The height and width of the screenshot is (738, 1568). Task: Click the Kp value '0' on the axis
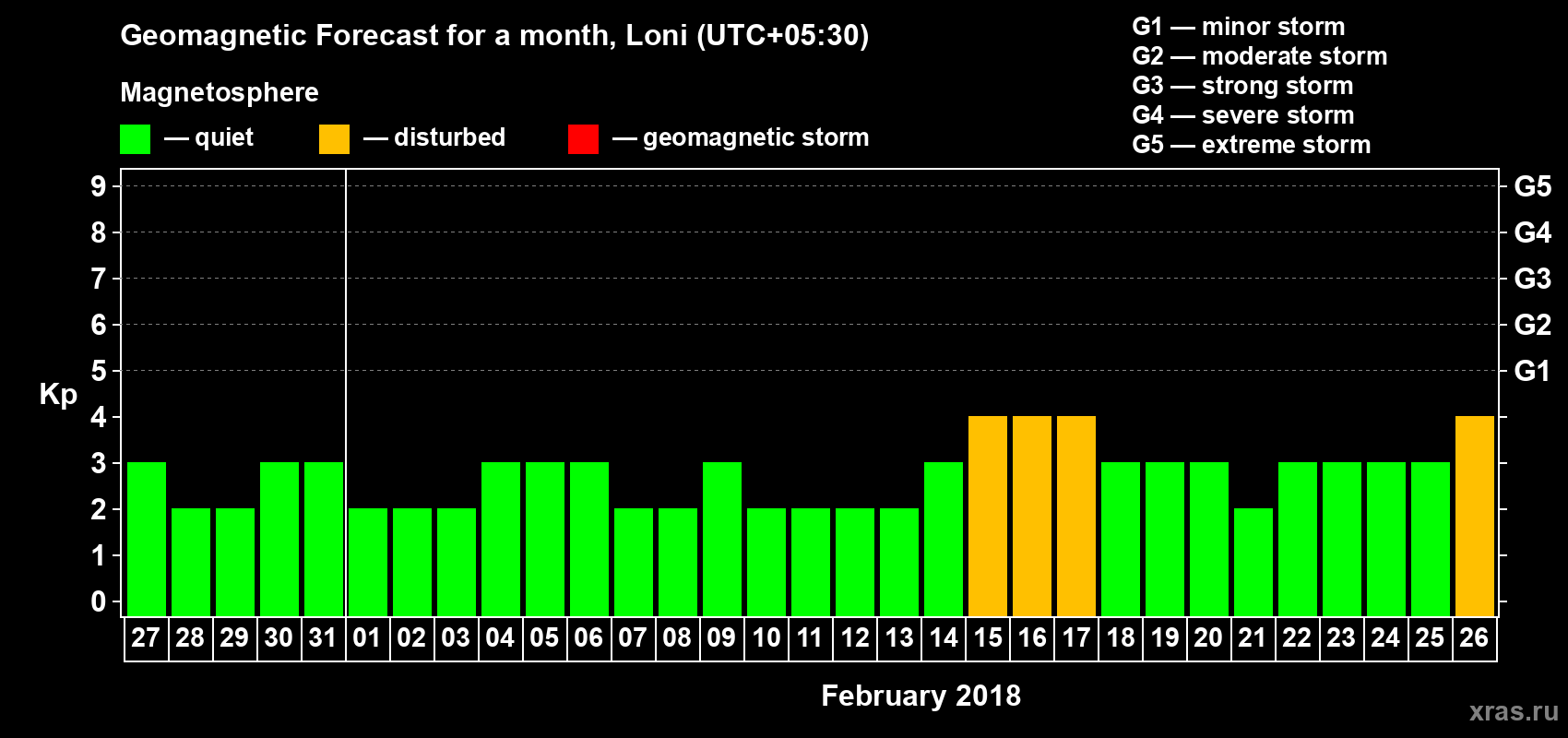(x=99, y=601)
